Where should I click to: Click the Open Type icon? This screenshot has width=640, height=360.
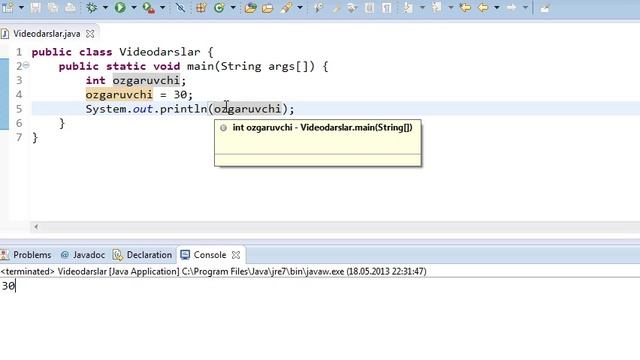pyautogui.click(x=251, y=7)
